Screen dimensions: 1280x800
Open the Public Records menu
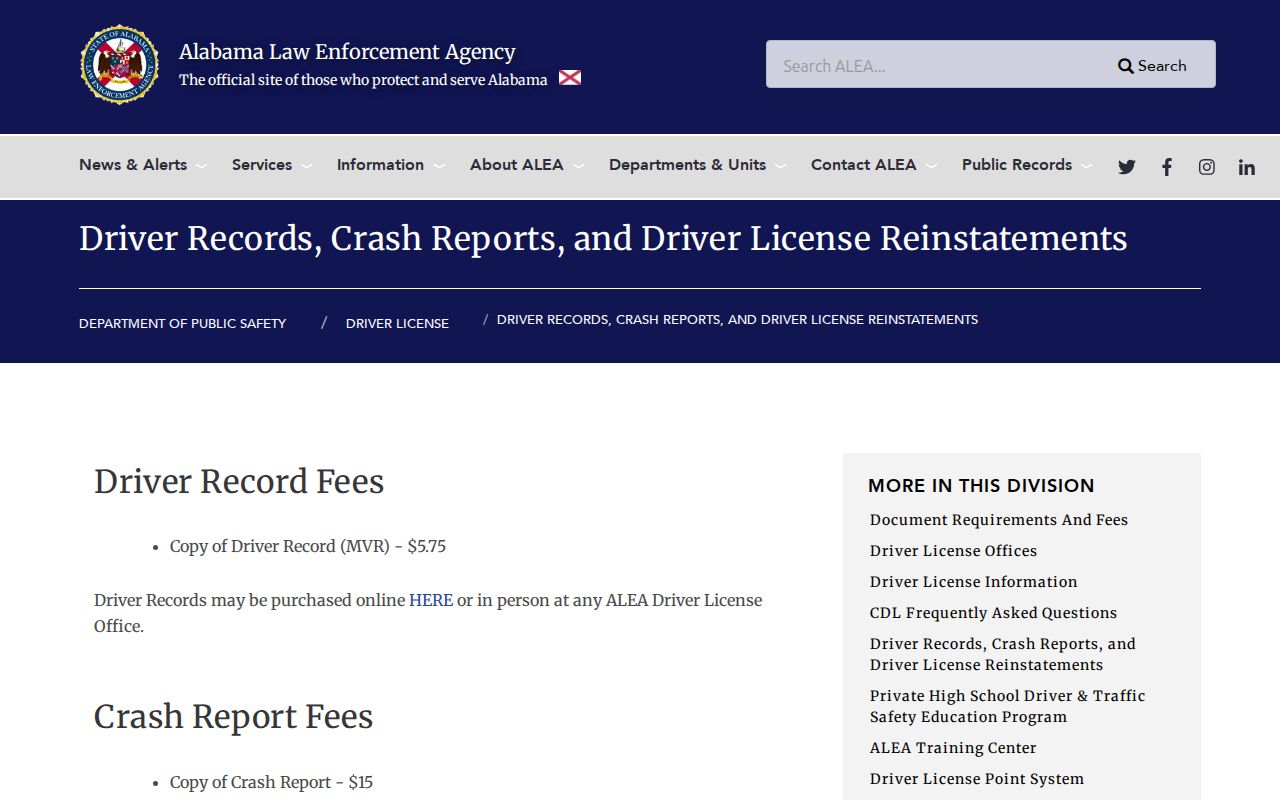click(x=1027, y=165)
